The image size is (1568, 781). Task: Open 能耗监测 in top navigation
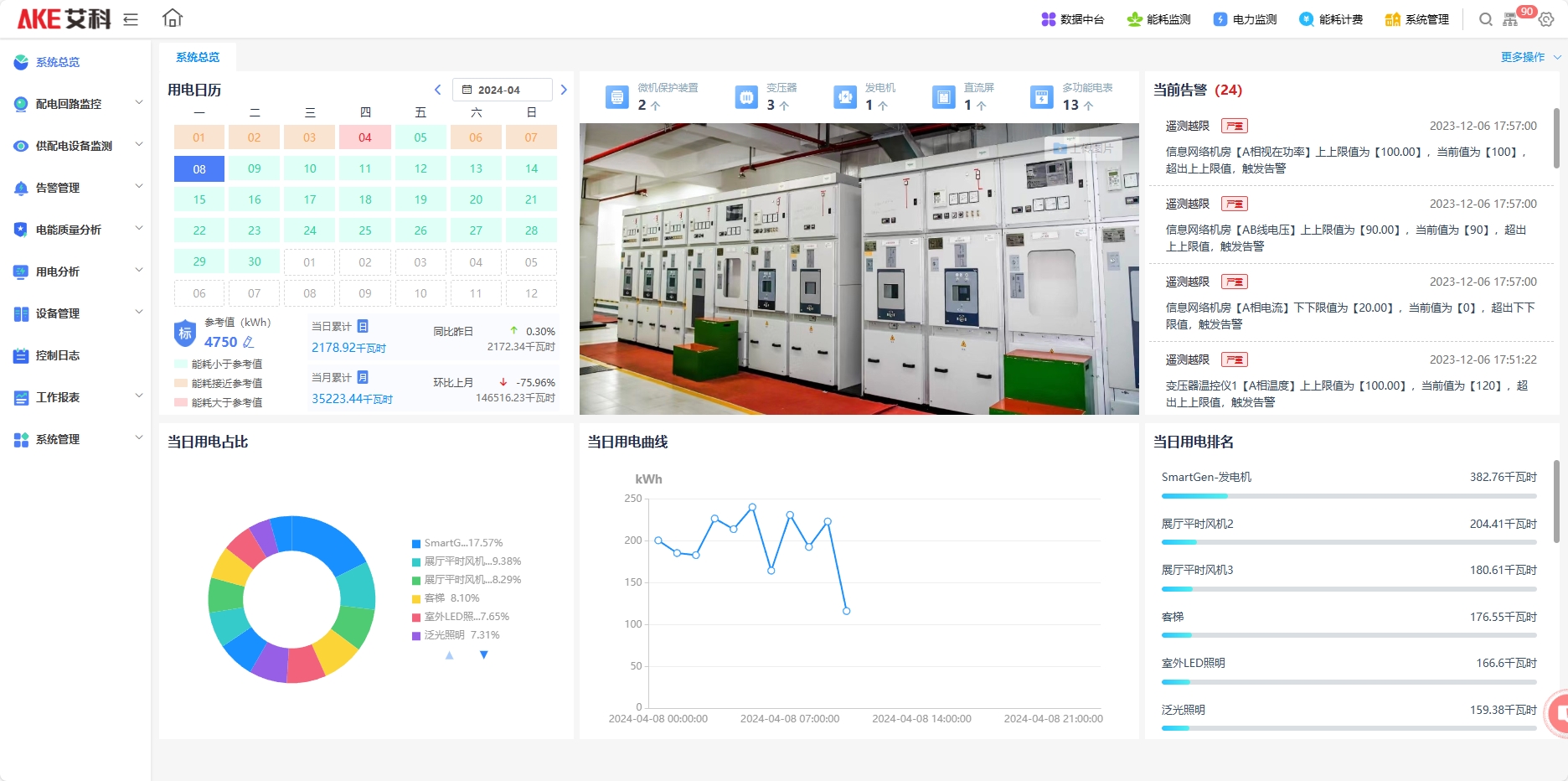tap(1159, 19)
